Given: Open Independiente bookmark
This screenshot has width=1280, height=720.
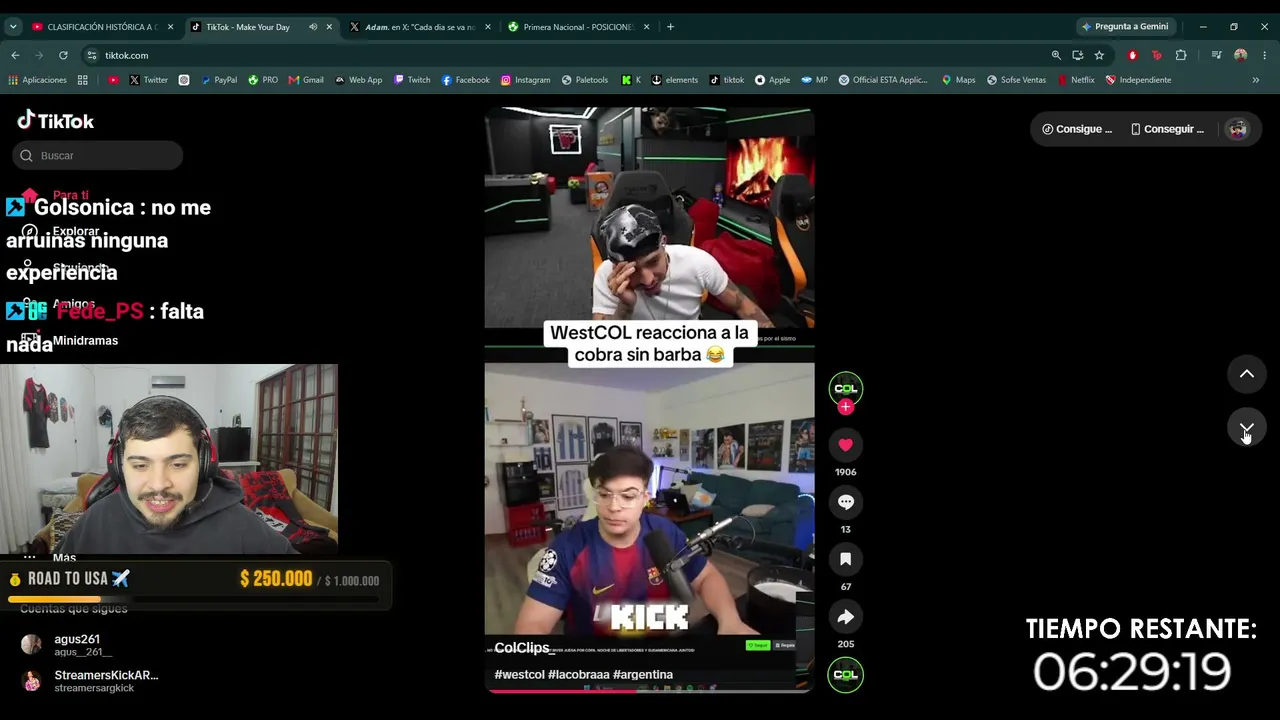Looking at the screenshot, I should [x=1138, y=80].
